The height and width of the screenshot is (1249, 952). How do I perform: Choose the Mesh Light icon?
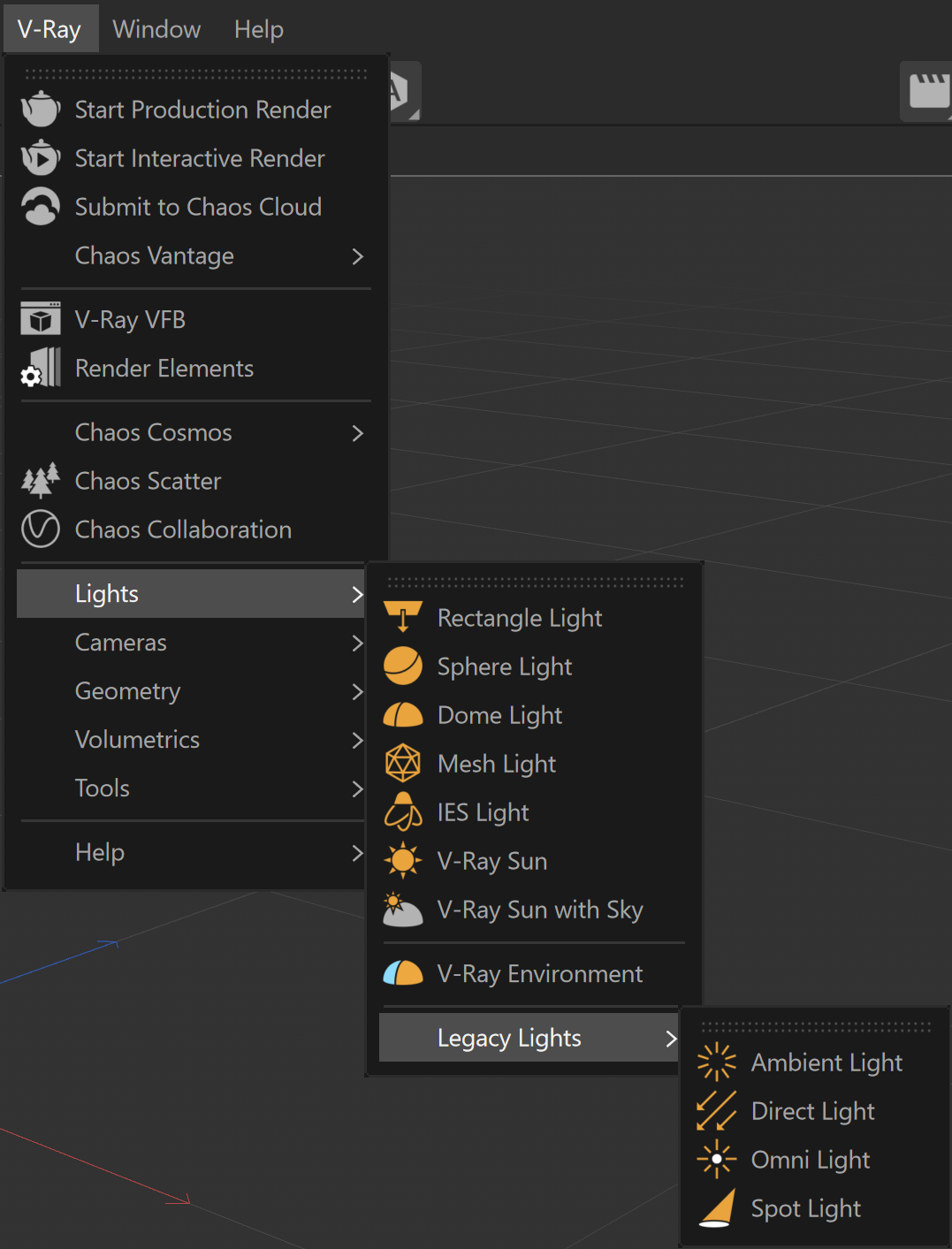tap(403, 763)
